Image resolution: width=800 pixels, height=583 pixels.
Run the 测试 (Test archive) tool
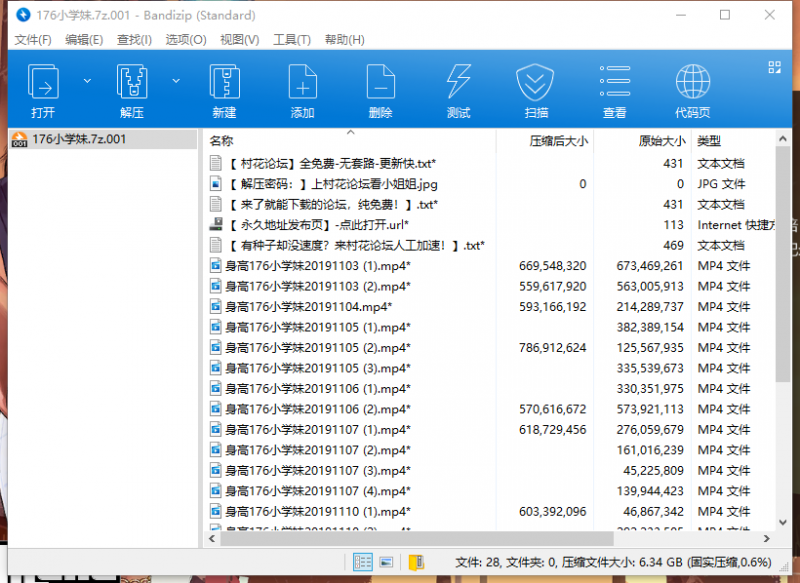(458, 89)
